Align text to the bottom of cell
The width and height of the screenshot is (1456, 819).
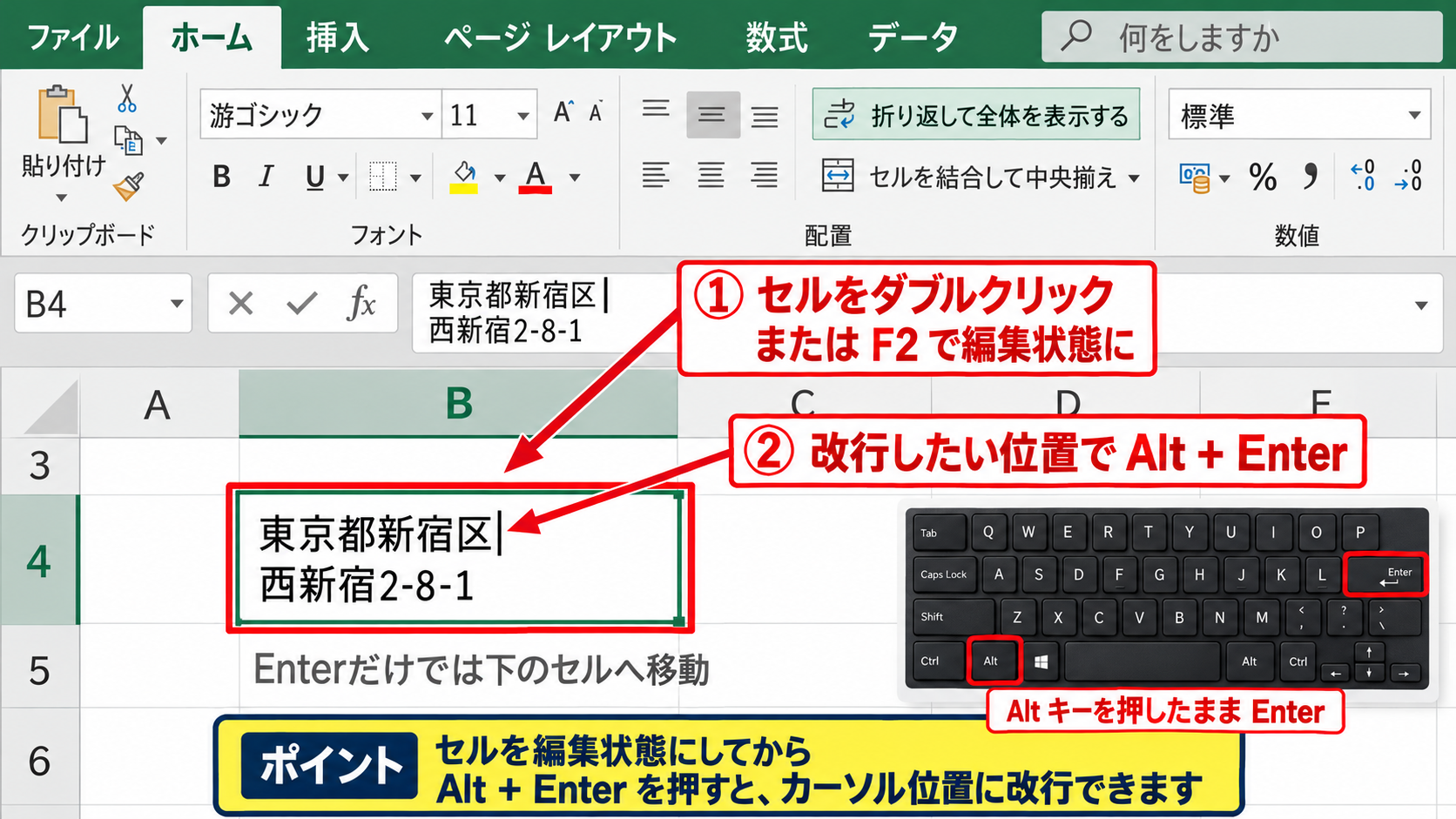(765, 116)
